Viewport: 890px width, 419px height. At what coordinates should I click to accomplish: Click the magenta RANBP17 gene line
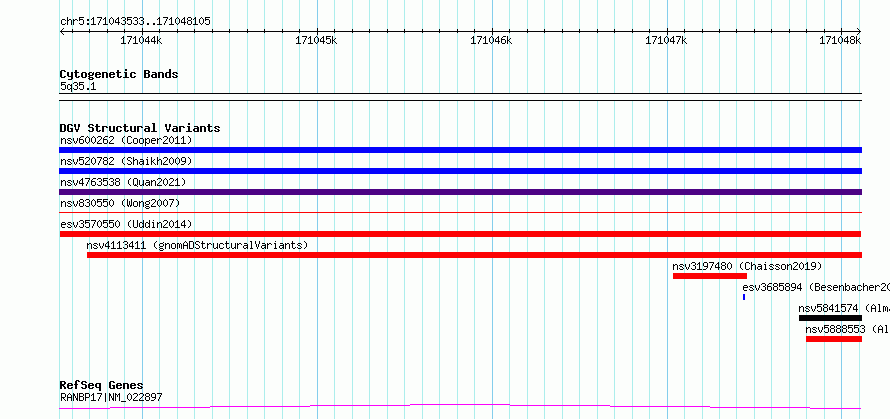click(x=460, y=406)
